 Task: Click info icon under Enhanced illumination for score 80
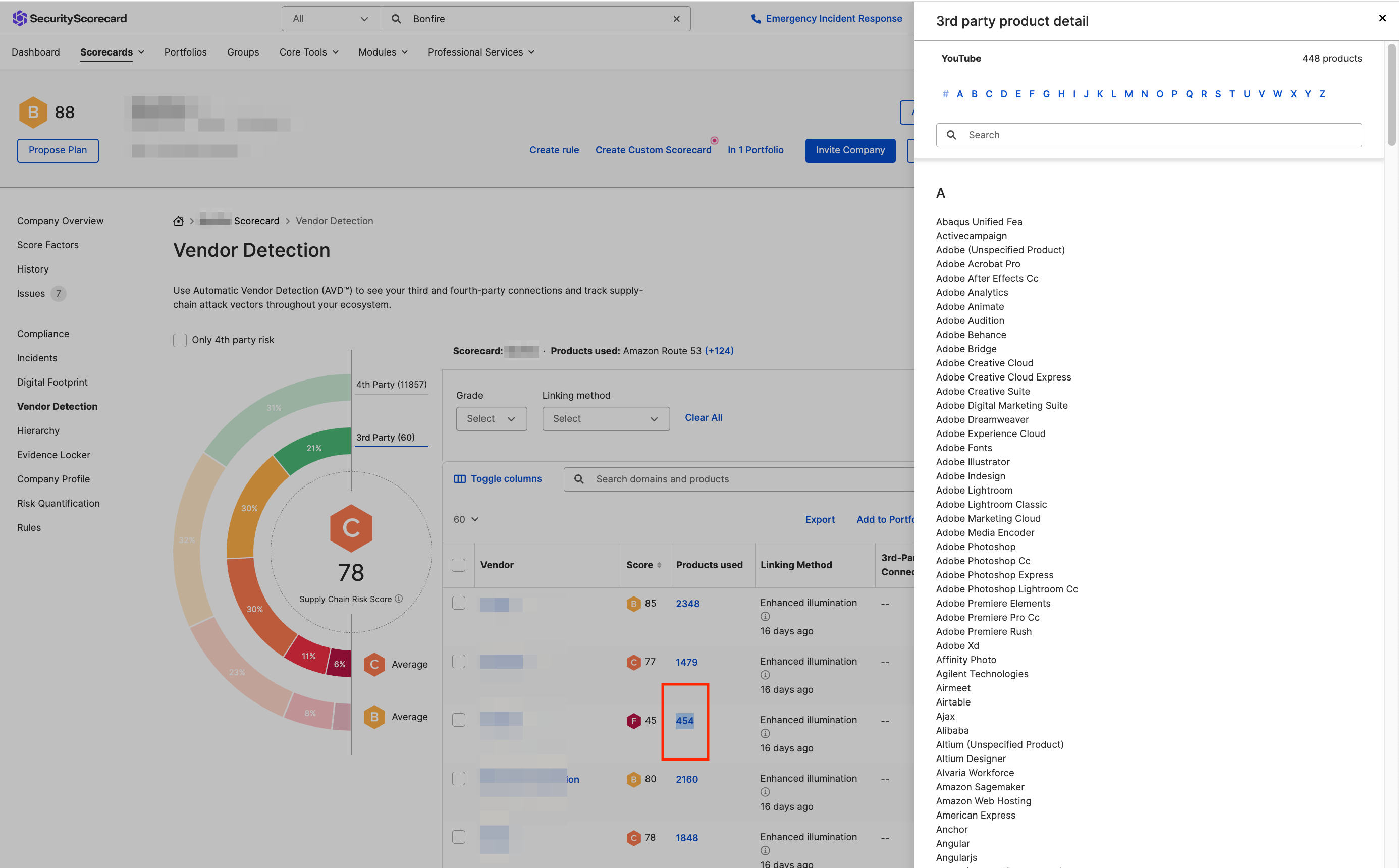(765, 792)
